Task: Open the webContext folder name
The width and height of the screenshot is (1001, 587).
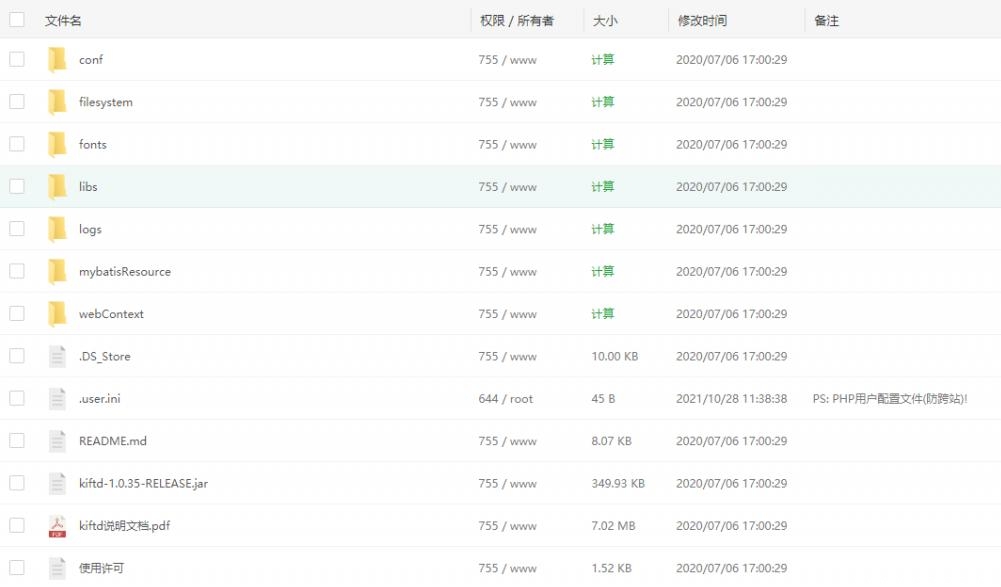Action: (111, 314)
